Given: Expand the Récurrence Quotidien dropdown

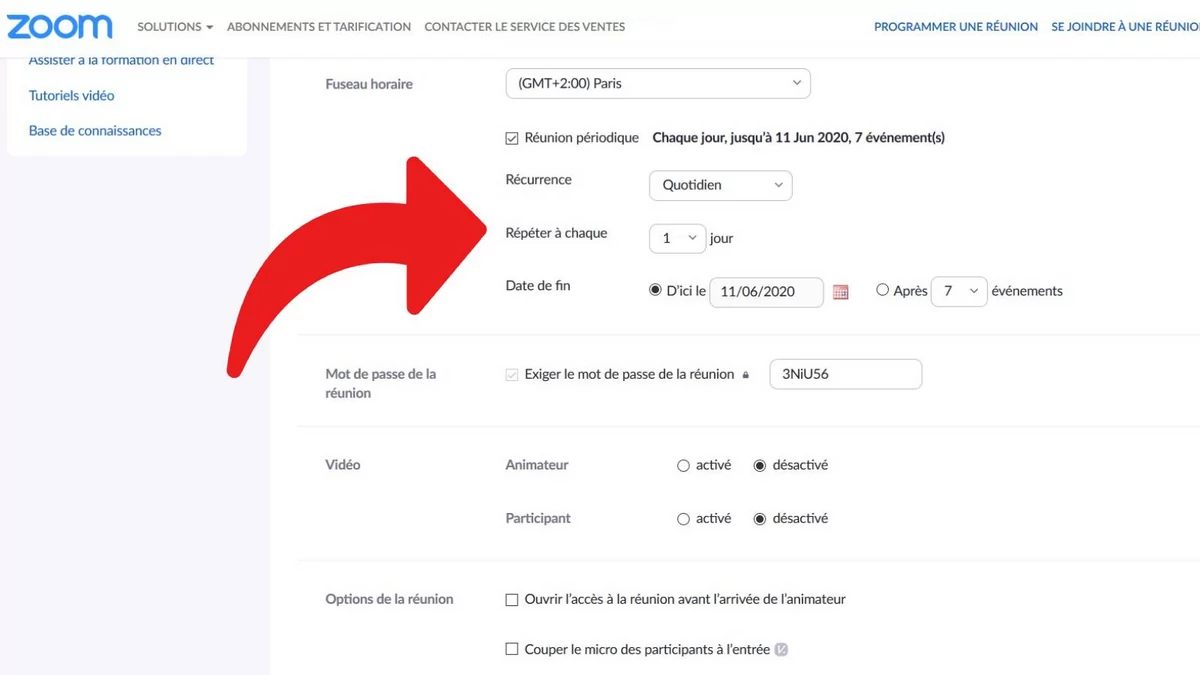Looking at the screenshot, I should pos(721,185).
